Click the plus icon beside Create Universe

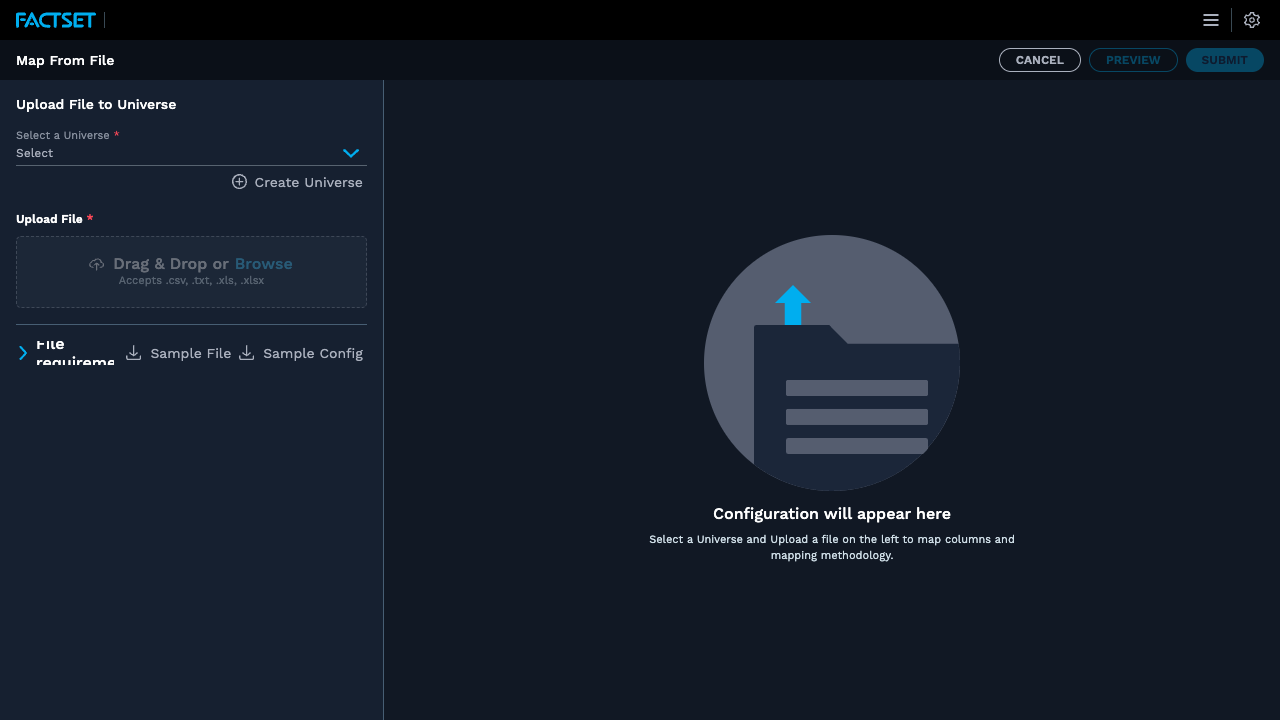(240, 182)
